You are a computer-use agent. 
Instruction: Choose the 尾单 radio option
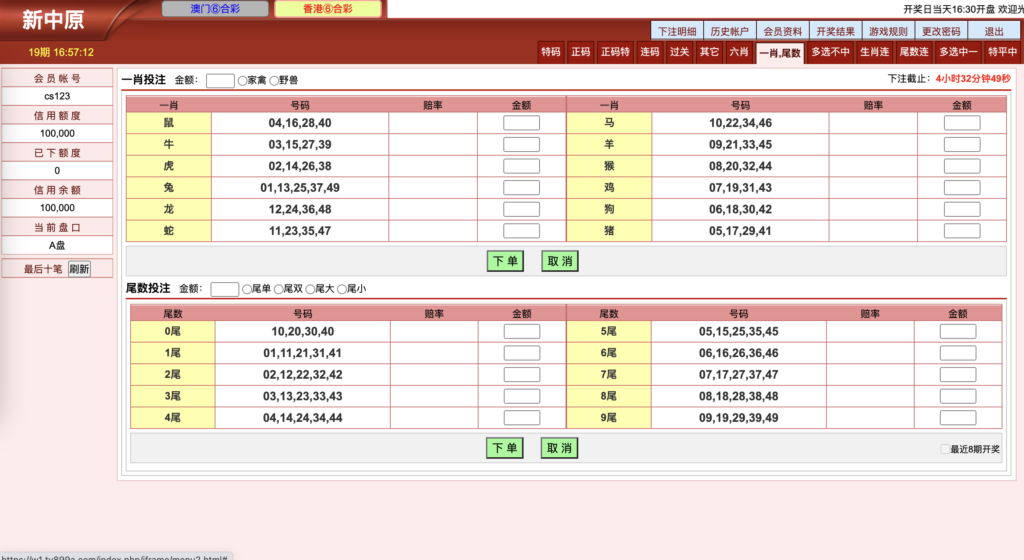pyautogui.click(x=247, y=290)
